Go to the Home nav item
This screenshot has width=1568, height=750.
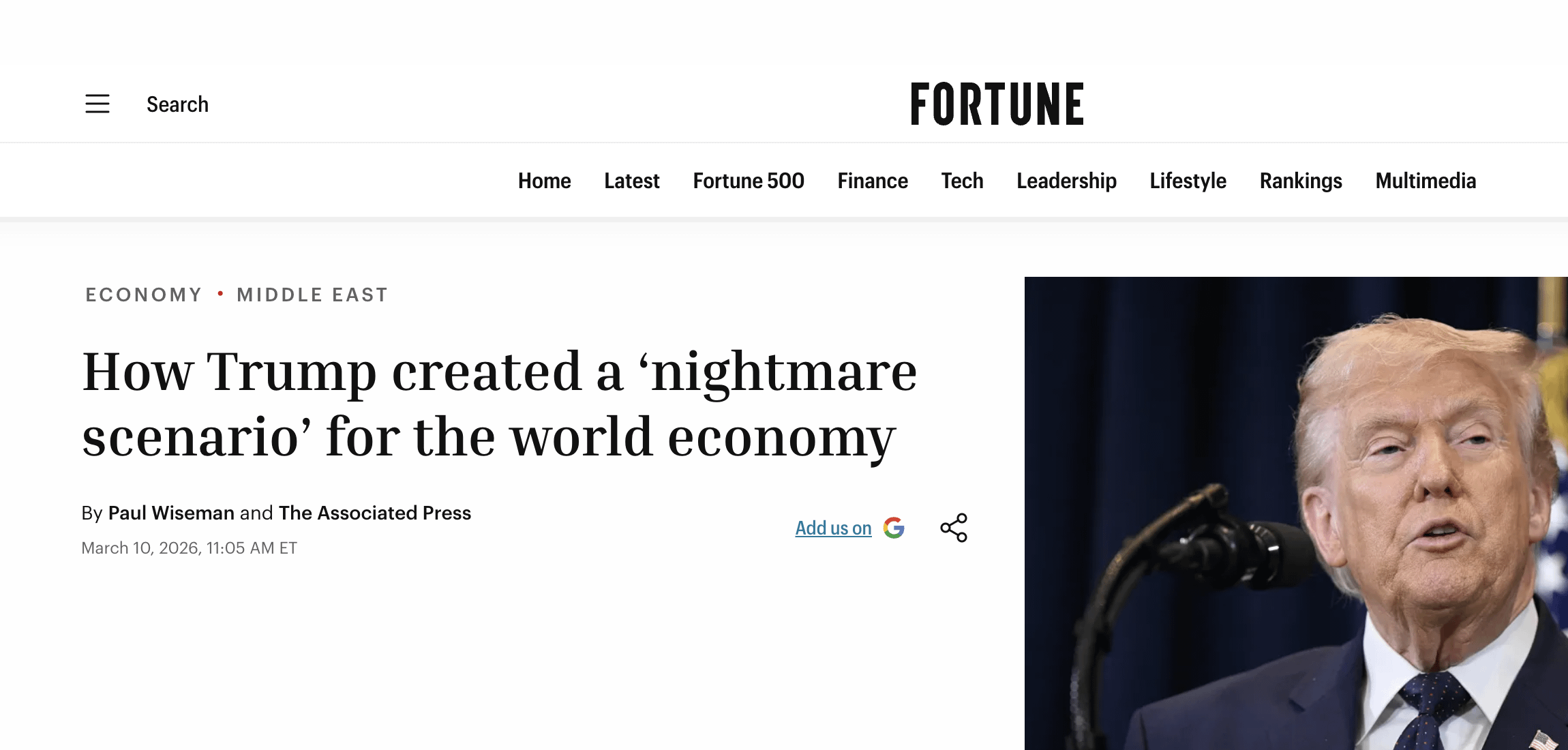point(544,181)
